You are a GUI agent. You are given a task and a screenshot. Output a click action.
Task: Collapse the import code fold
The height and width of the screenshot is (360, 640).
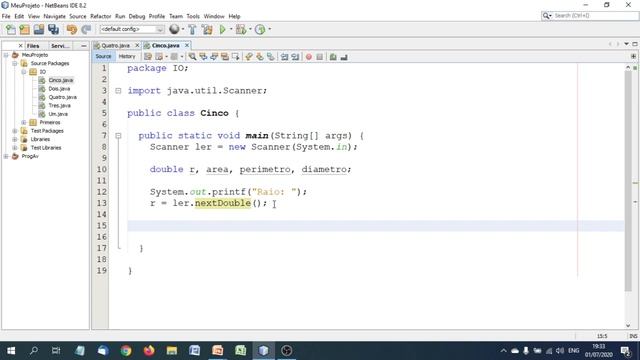click(x=118, y=91)
